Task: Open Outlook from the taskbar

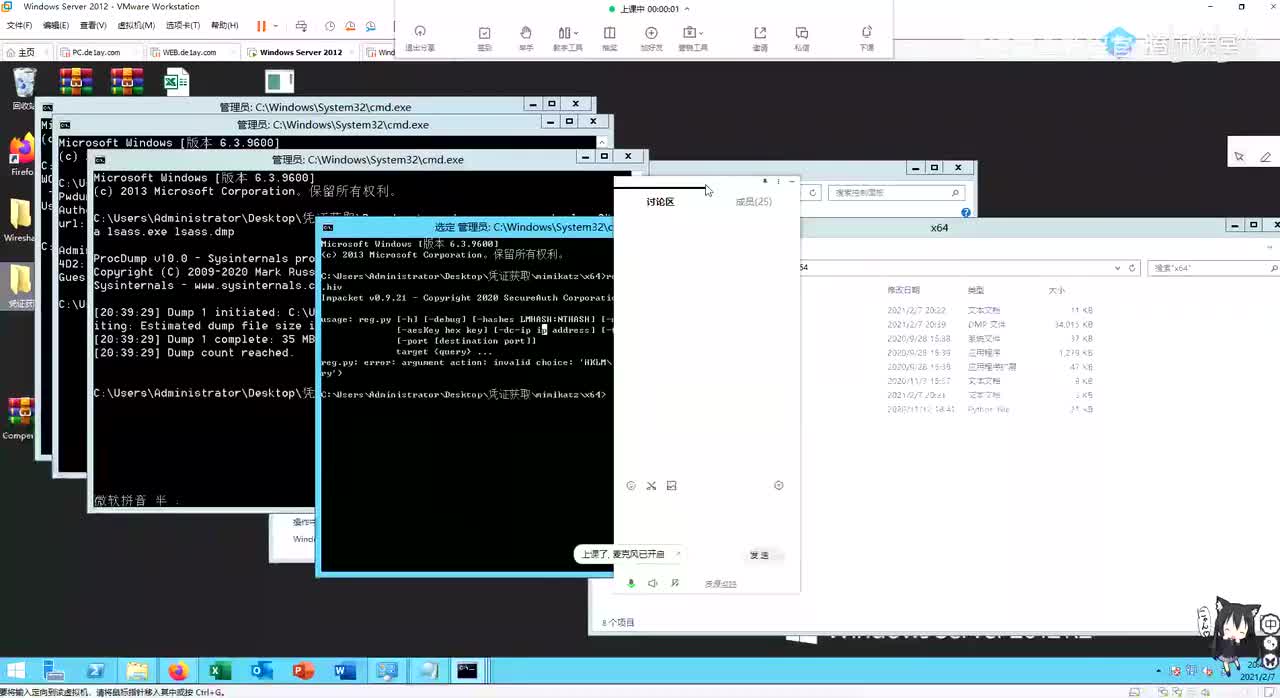Action: (261, 671)
